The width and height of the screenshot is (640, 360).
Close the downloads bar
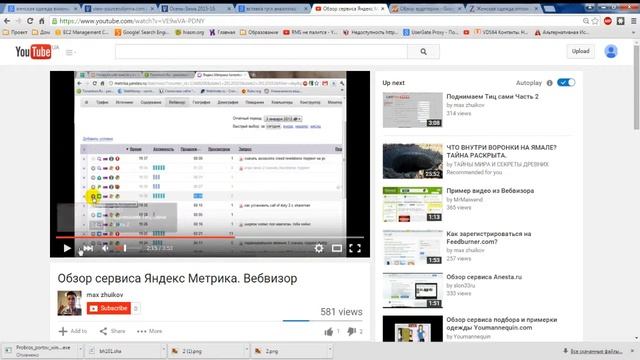(633, 351)
